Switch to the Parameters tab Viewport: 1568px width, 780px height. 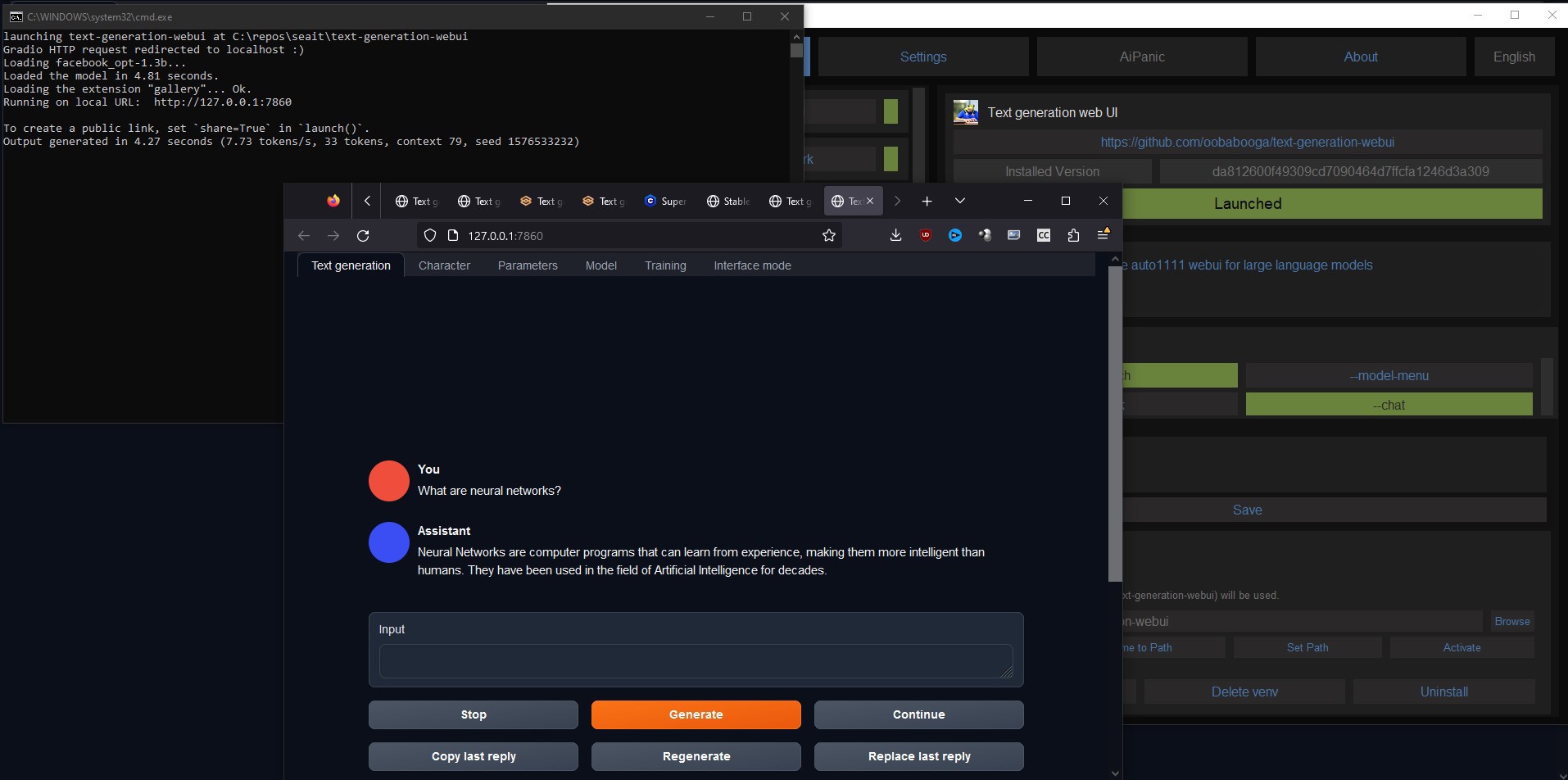(528, 265)
